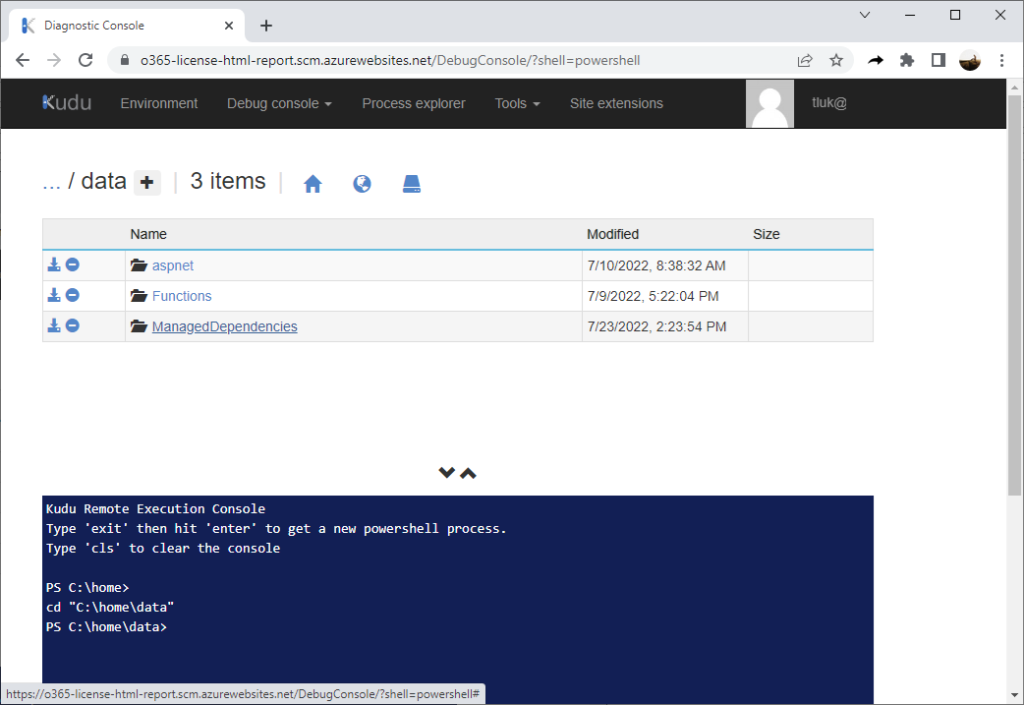The width and height of the screenshot is (1024, 705).
Task: Click the page vertical scrollbar
Action: tap(1014, 294)
